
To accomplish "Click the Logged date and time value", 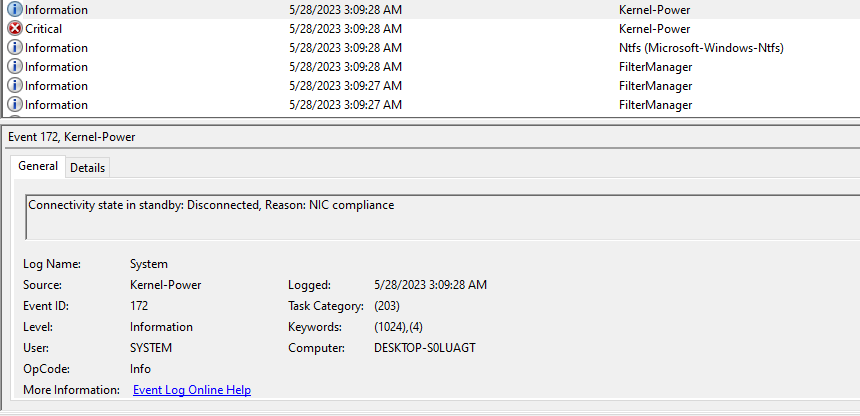I will [x=430, y=285].
